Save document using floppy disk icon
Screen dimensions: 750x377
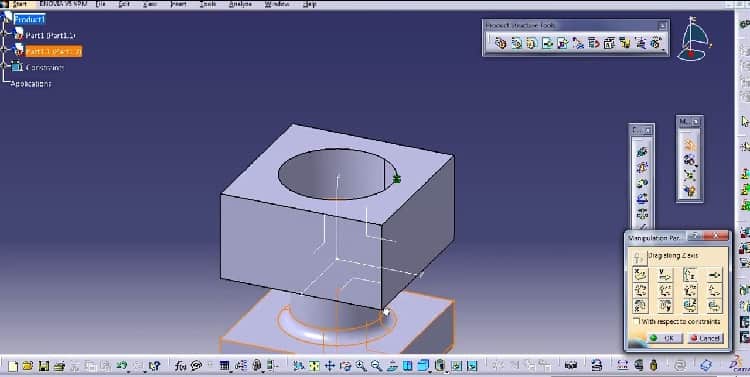[x=44, y=366]
